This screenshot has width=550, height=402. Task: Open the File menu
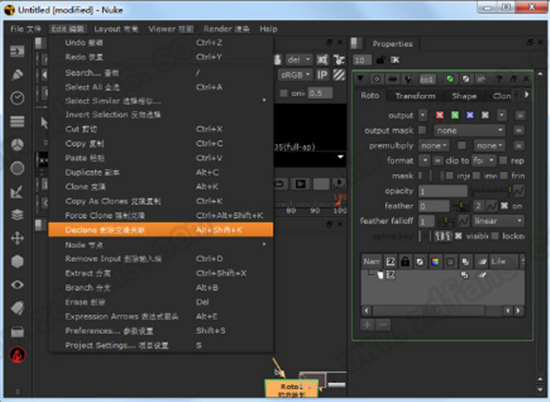point(26,29)
